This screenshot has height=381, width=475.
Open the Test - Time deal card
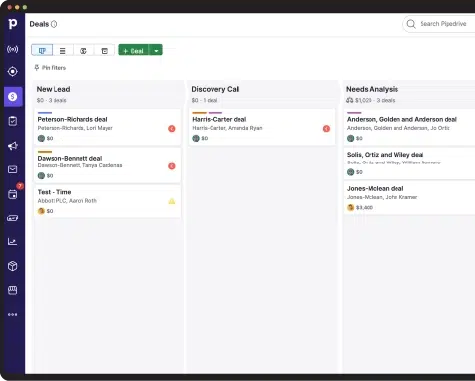point(107,201)
